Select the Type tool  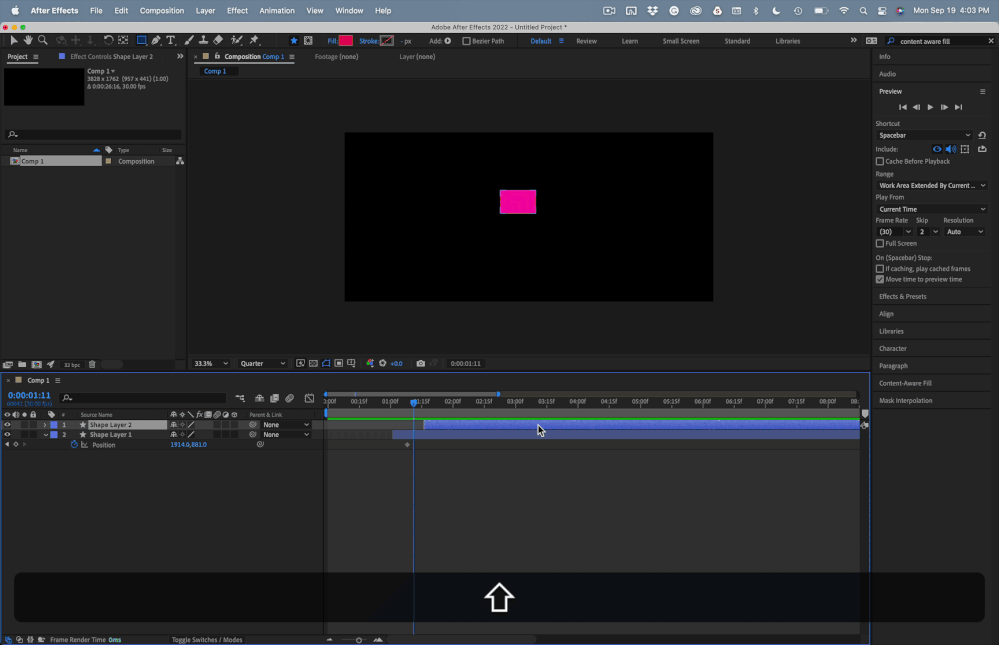171,40
